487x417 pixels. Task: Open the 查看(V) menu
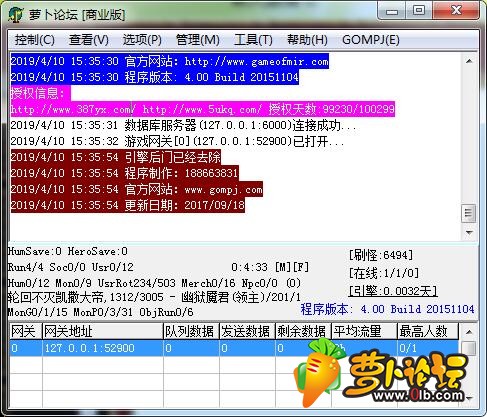pos(89,40)
